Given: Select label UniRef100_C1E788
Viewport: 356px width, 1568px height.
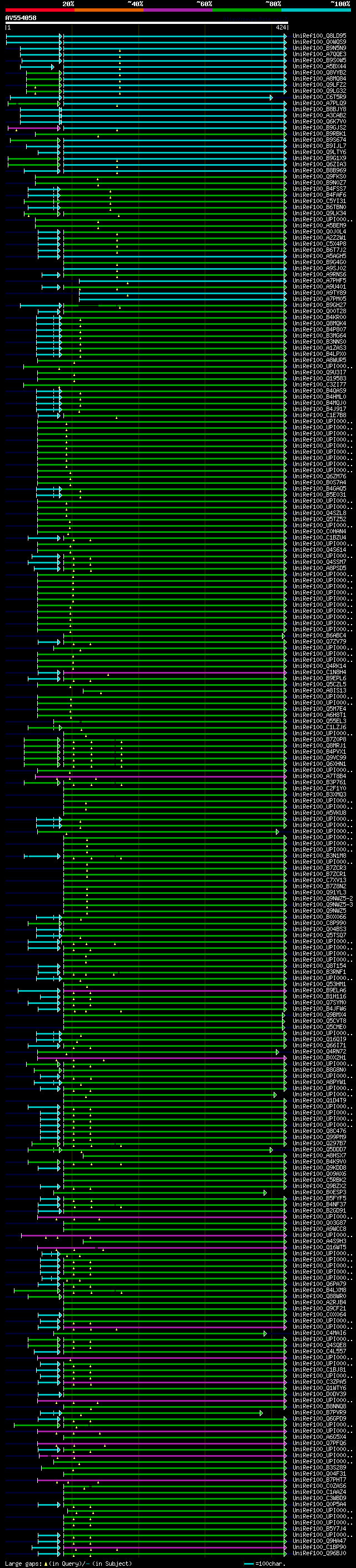Looking at the screenshot, I should click(x=319, y=415).
